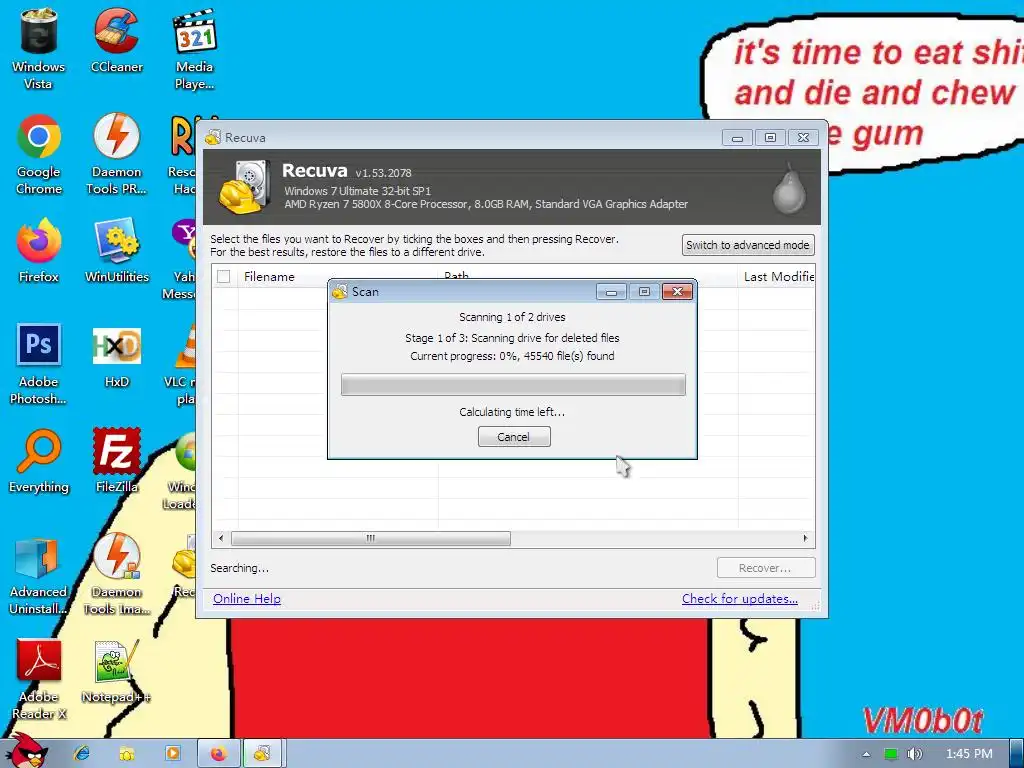Close the Scan dialog with red X
The width and height of the screenshot is (1024, 768).
[x=677, y=291]
